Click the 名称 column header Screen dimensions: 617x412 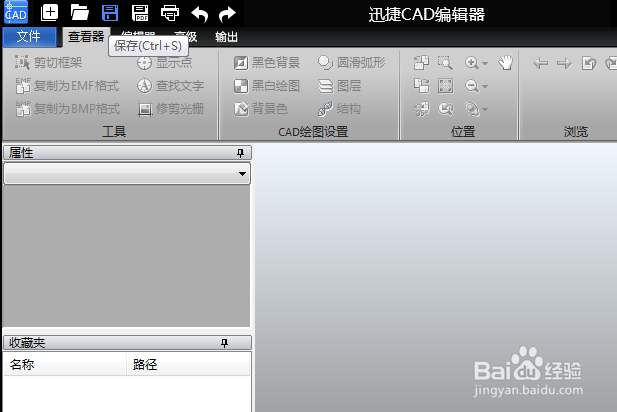pos(65,364)
